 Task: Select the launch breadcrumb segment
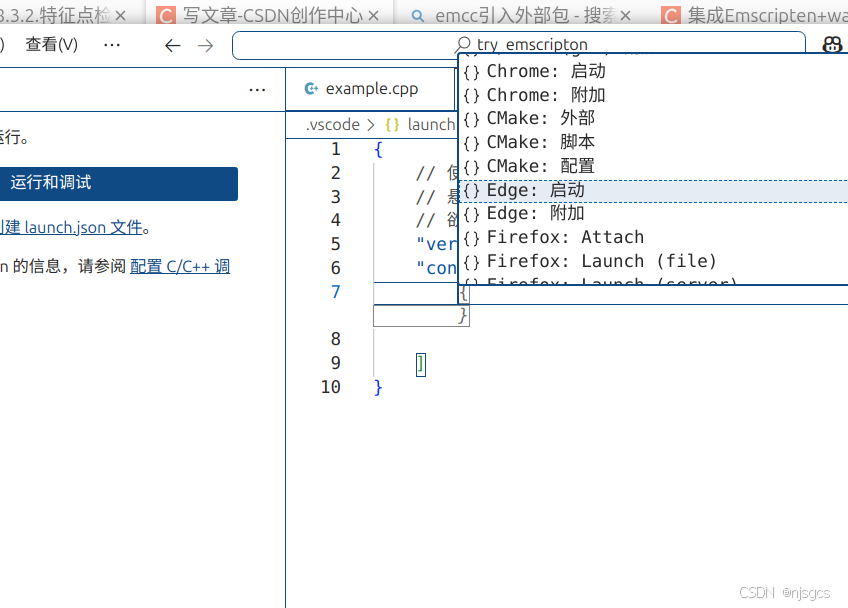pyautogui.click(x=431, y=125)
